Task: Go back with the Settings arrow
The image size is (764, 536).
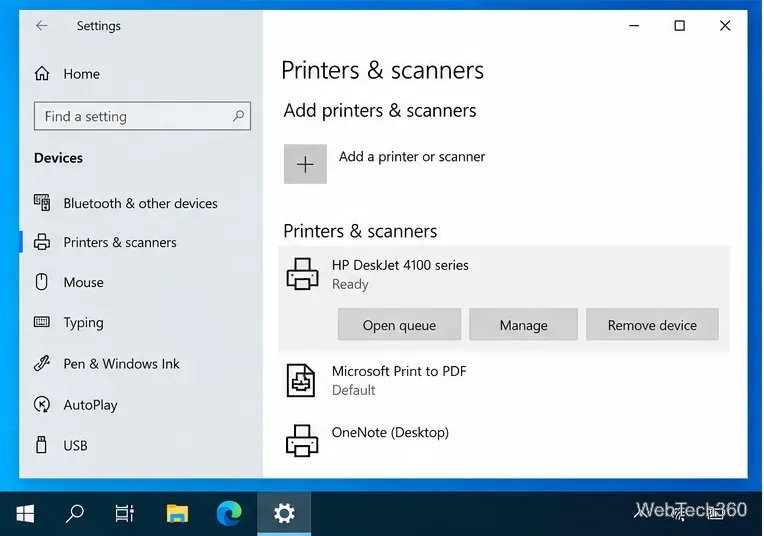Action: pyautogui.click(x=42, y=25)
